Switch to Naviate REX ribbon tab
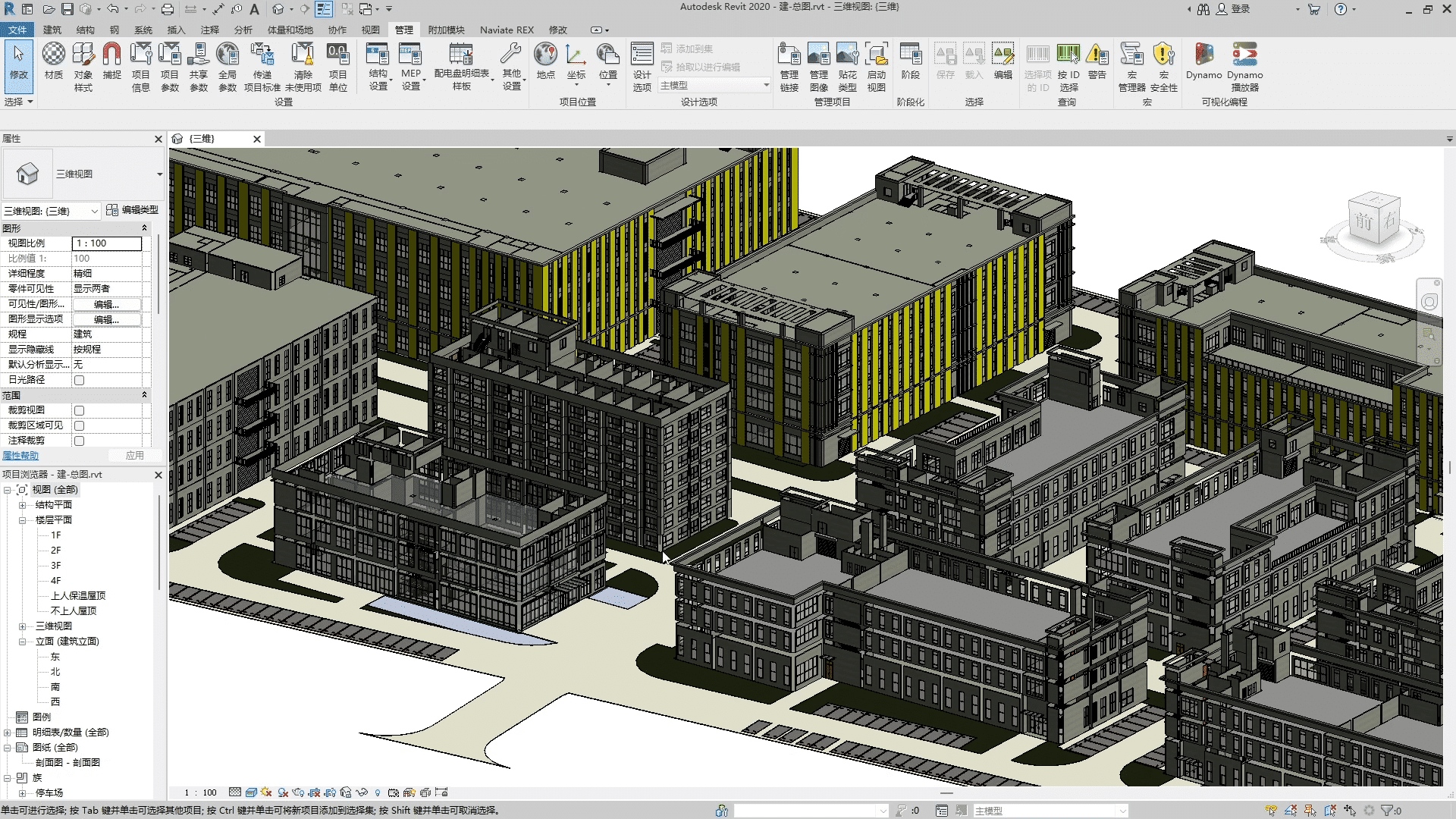1456x819 pixels. coord(507,30)
